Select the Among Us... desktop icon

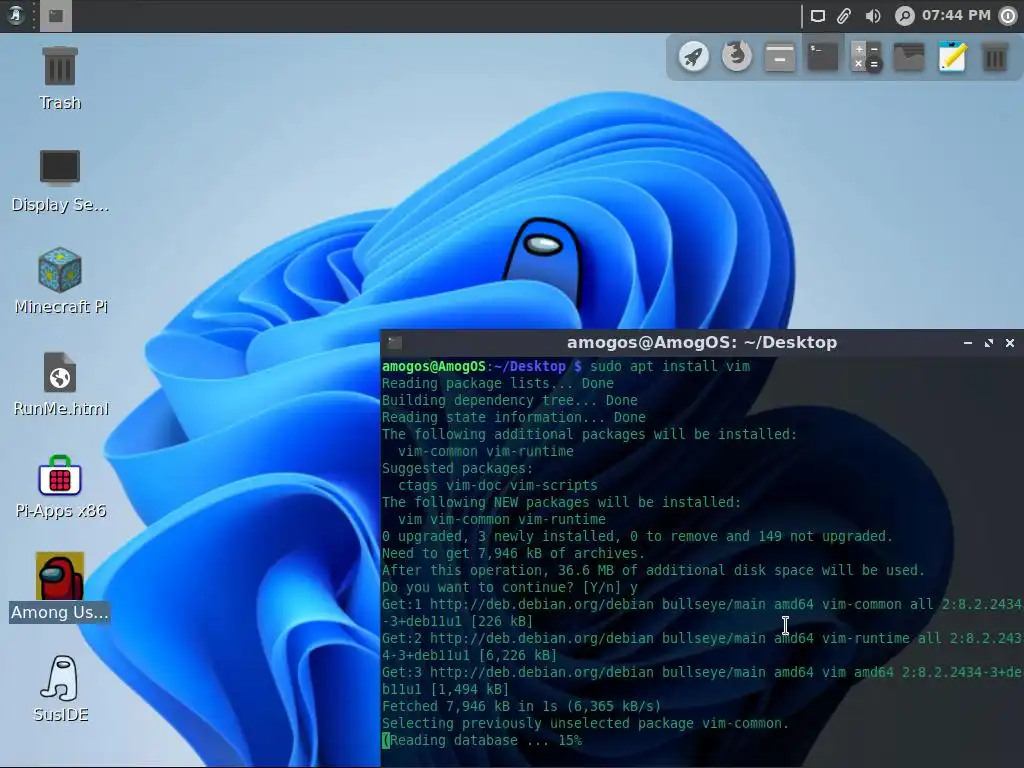pyautogui.click(x=59, y=587)
